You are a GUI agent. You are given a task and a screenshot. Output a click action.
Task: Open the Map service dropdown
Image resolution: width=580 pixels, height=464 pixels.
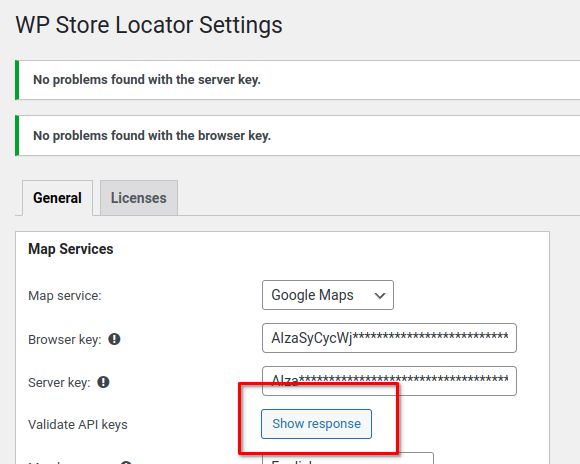328,295
